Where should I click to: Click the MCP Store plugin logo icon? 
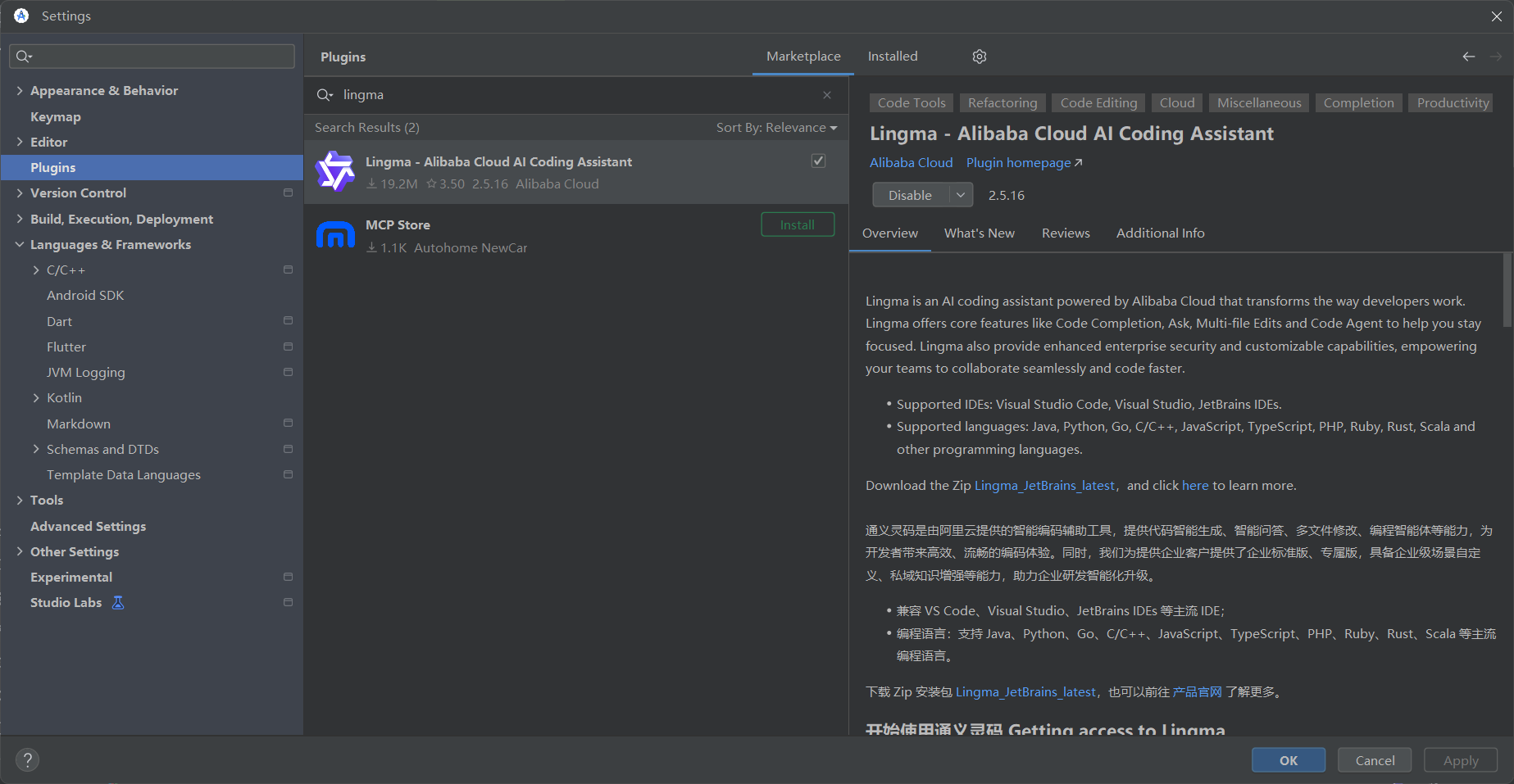pos(335,235)
